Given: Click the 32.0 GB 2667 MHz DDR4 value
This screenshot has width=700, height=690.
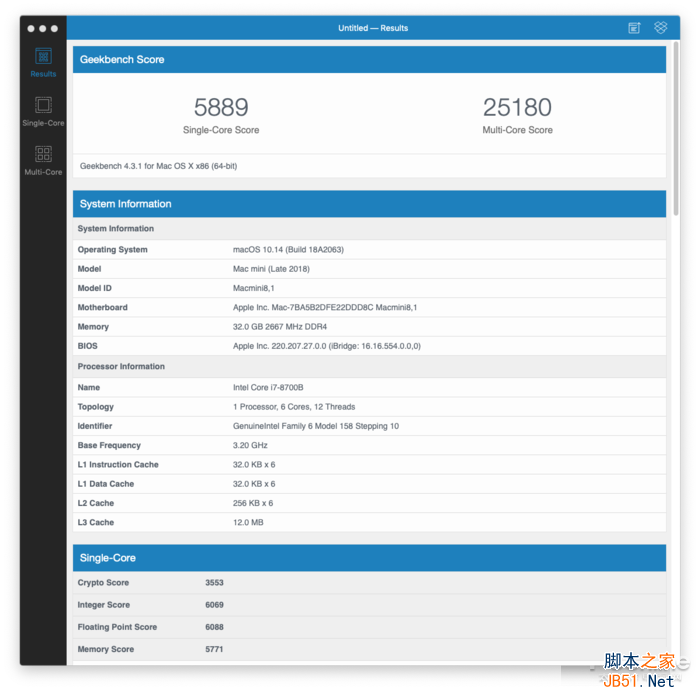Looking at the screenshot, I should (280, 327).
